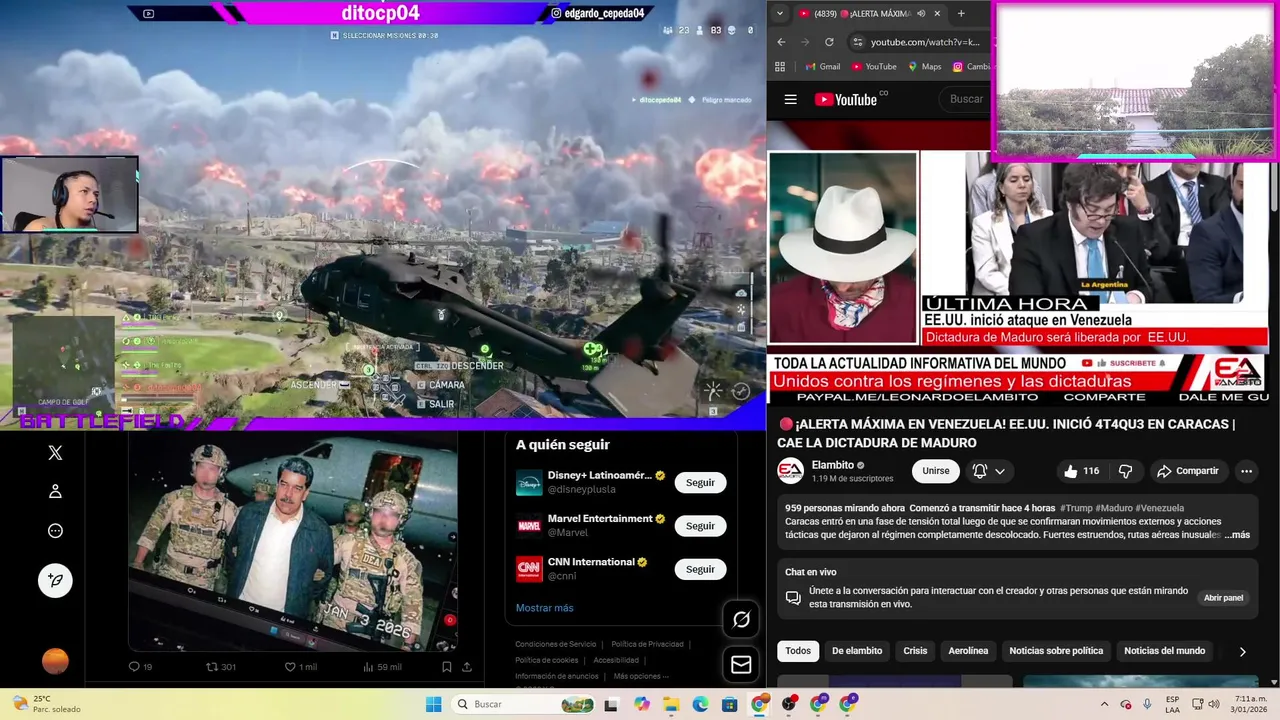Advance the YouTube category chips to the right
1280x720 pixels.
(x=1242, y=651)
